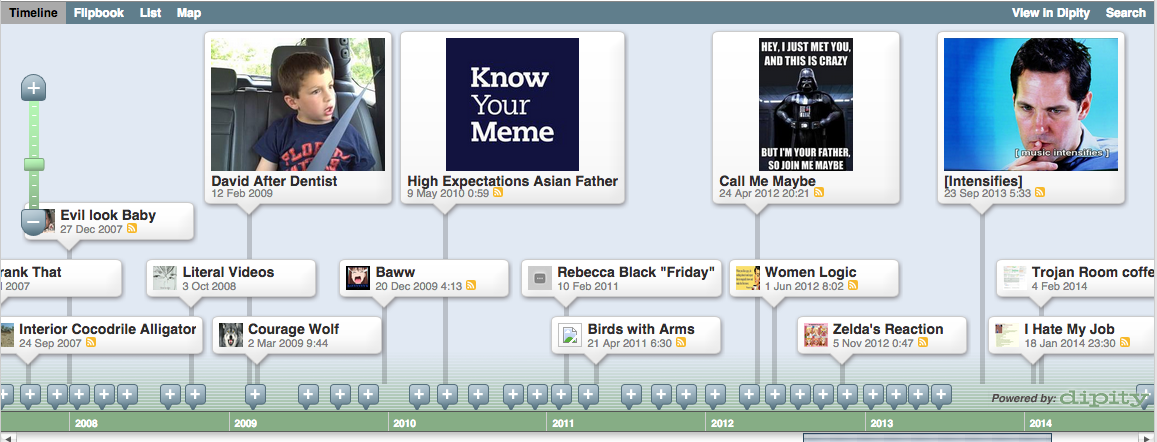
Task: Open the I Hate My Job event
Action: pyautogui.click(x=1069, y=329)
